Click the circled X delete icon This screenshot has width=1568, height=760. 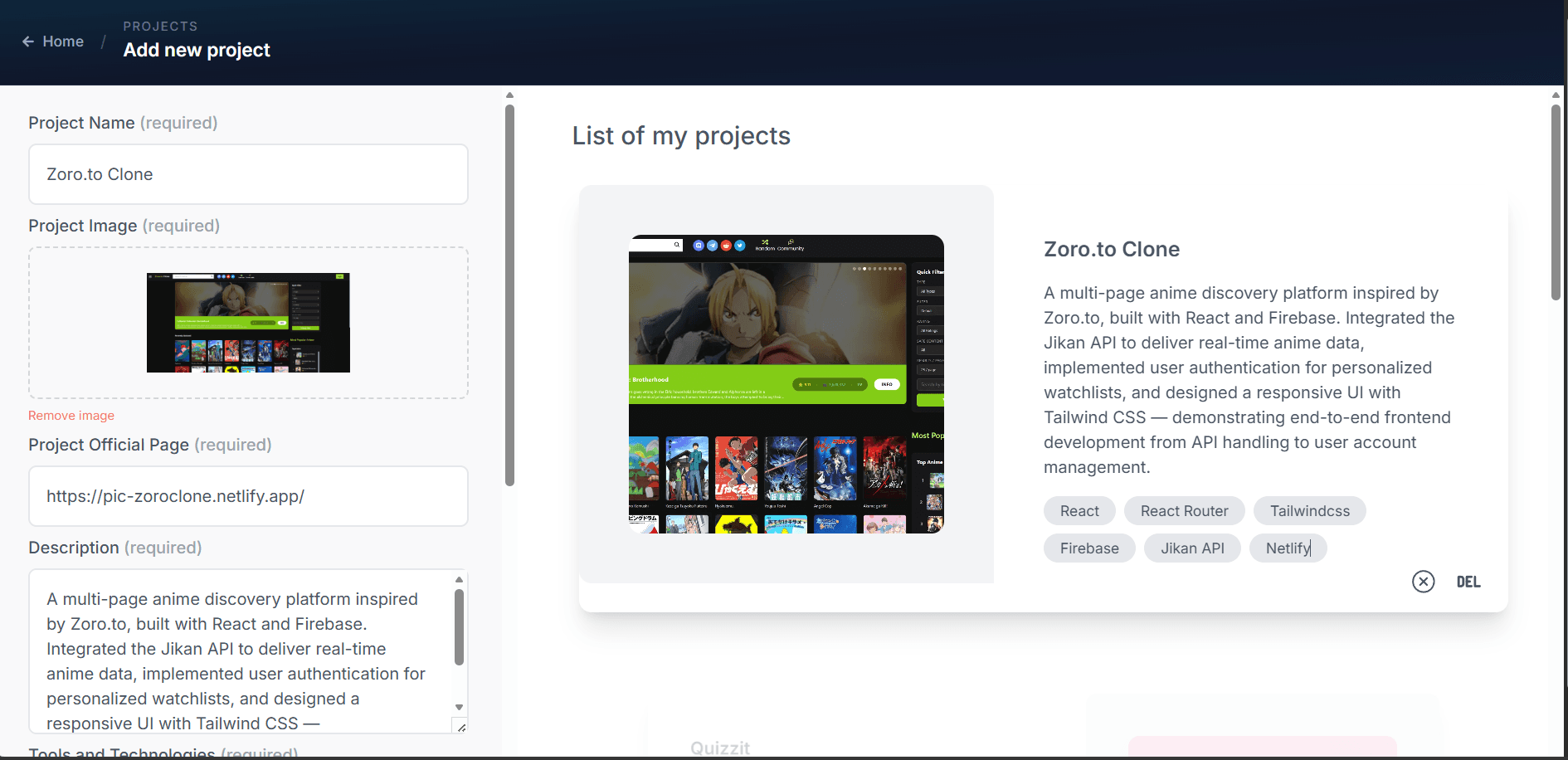1424,582
